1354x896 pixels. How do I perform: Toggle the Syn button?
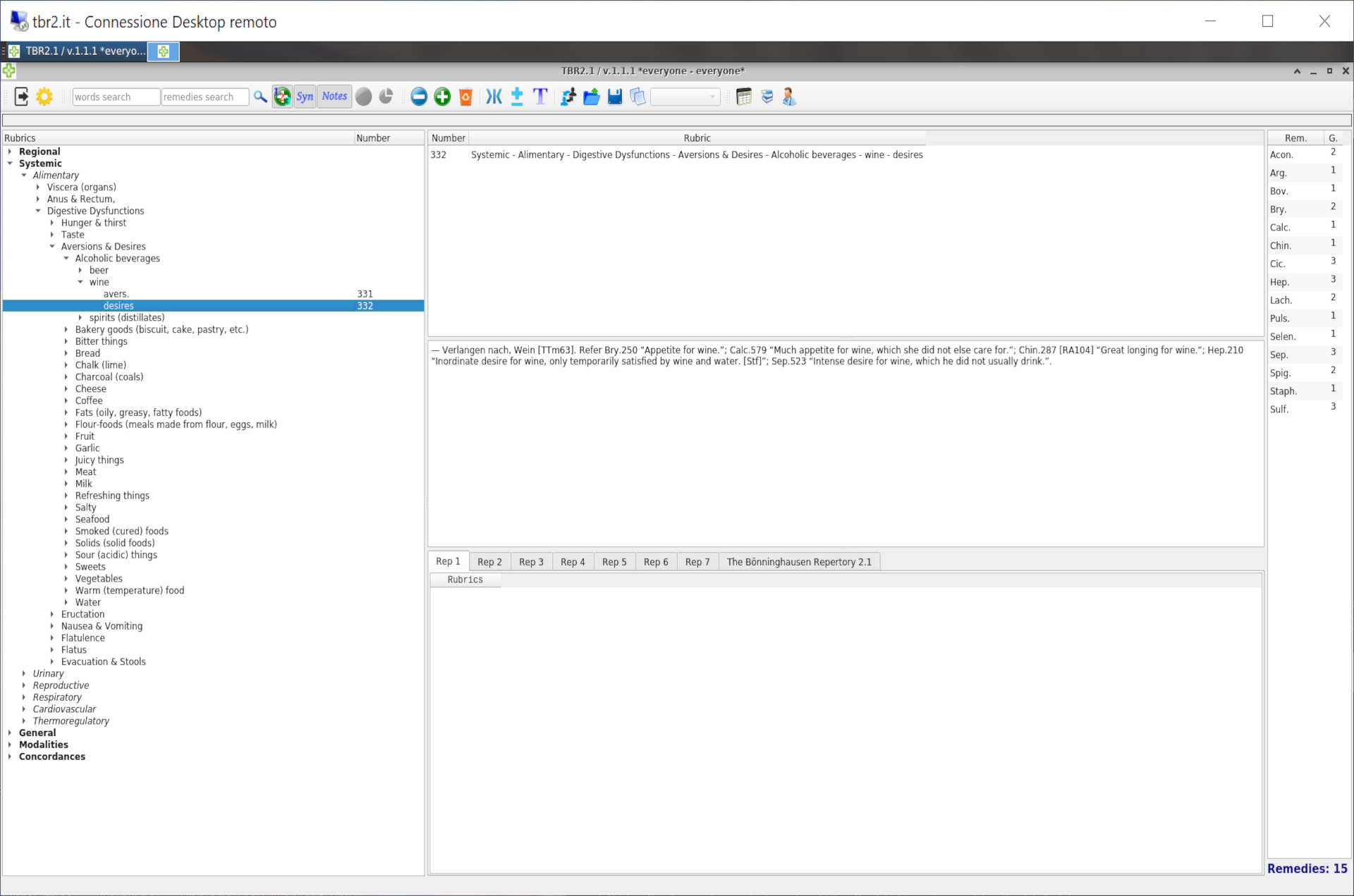[x=305, y=97]
